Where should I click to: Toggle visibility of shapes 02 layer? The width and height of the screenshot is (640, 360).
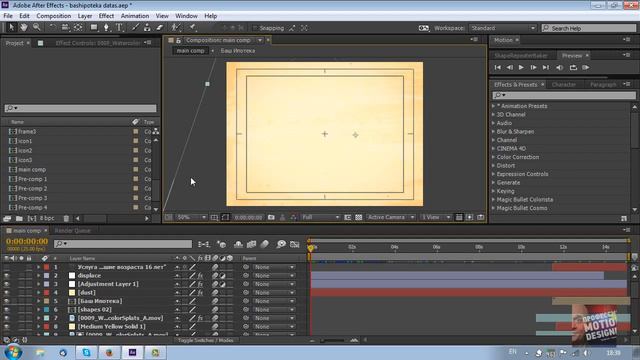coord(7,309)
